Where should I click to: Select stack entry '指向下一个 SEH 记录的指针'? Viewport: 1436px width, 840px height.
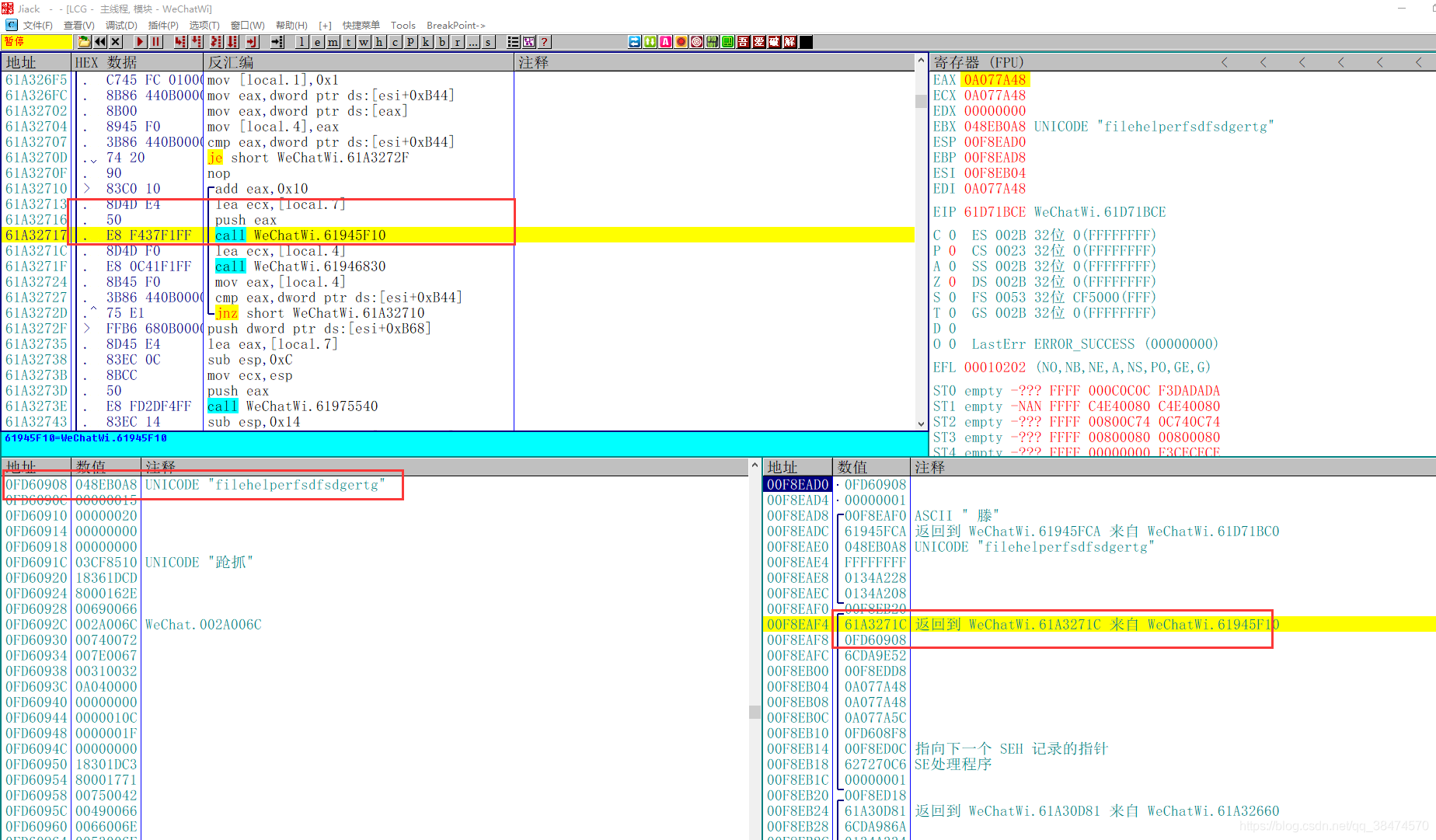(1011, 749)
